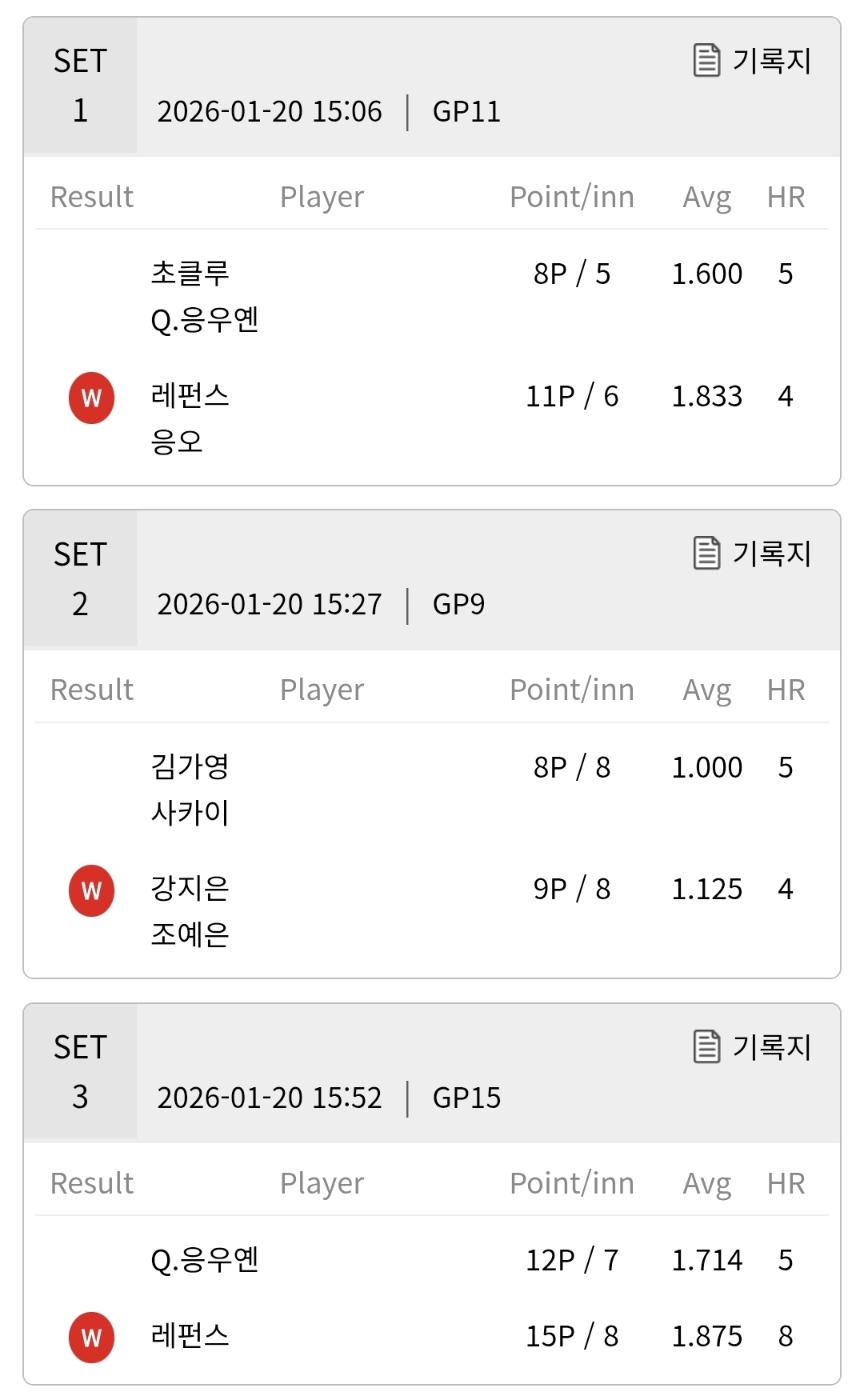
Task: Click the 15P / 8 score in SET 3
Action: pos(572,1336)
